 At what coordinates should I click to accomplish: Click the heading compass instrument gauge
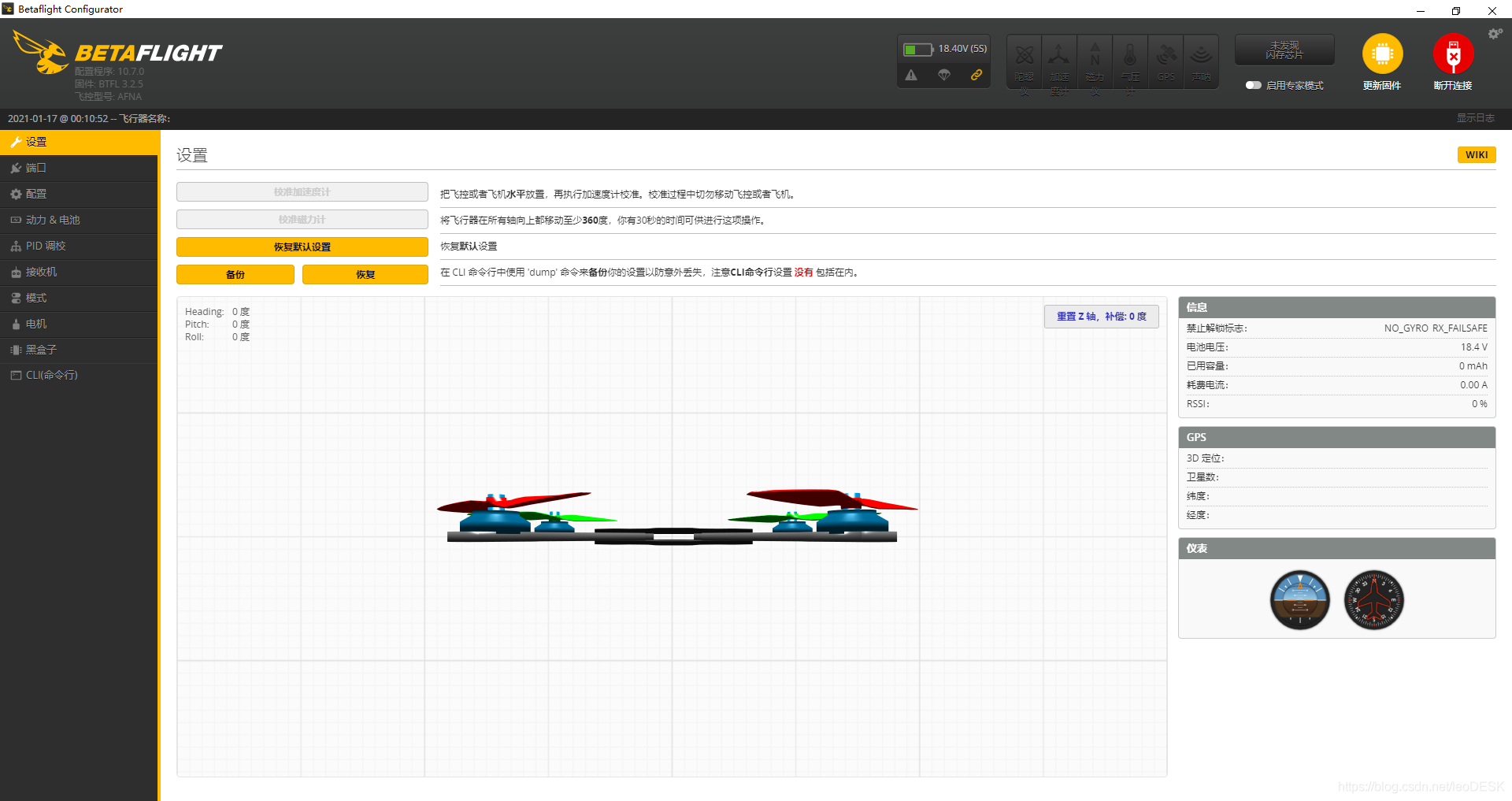tap(1373, 600)
